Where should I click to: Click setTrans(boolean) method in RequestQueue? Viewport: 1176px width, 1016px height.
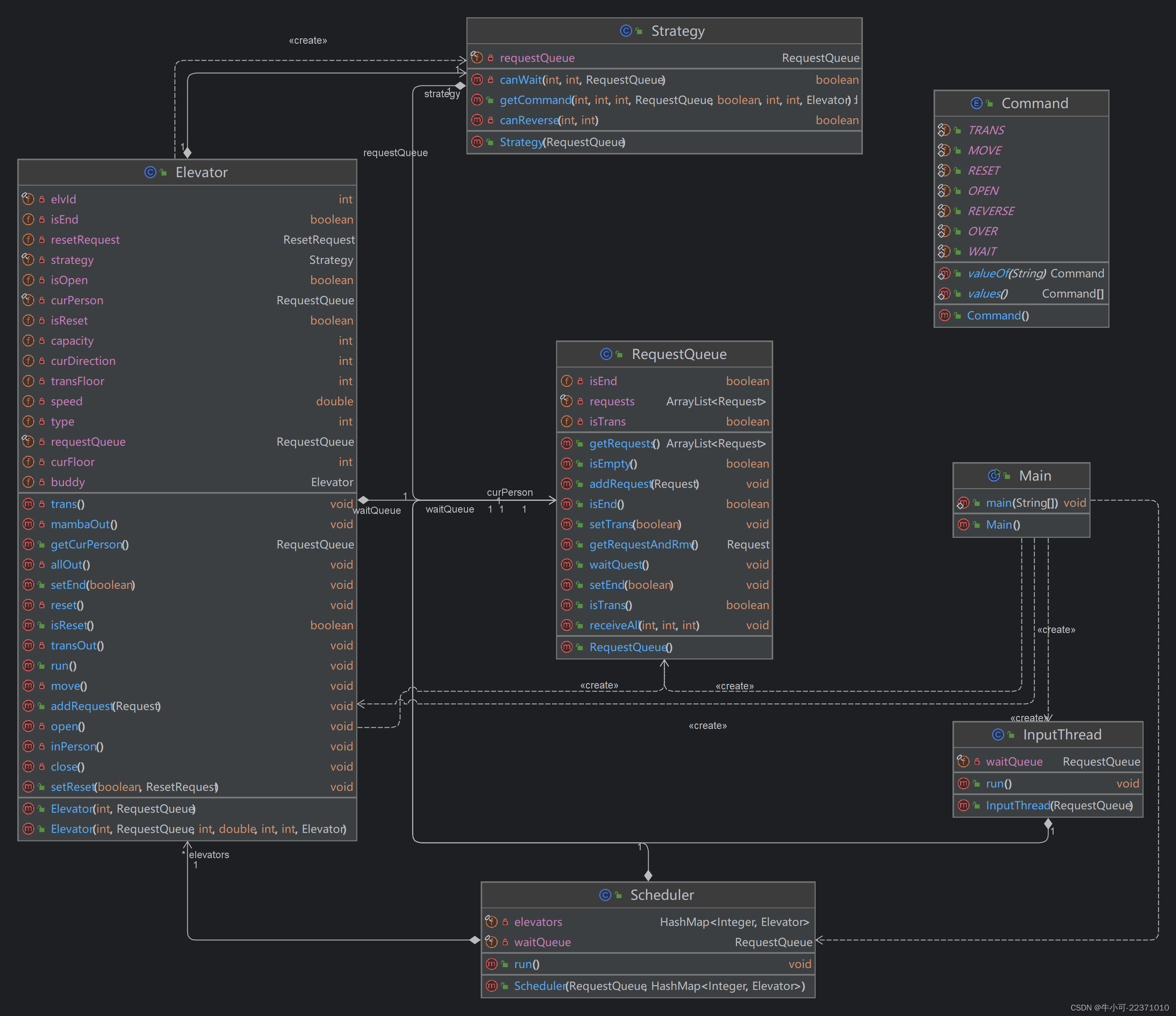[x=664, y=524]
